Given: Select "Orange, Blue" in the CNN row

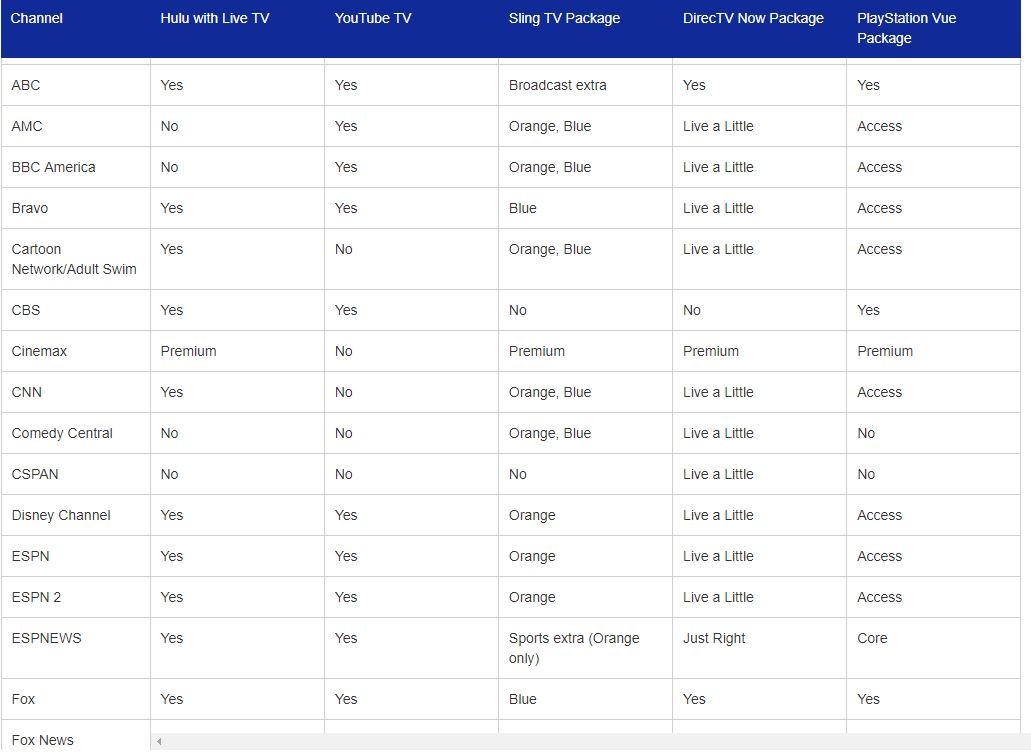Looking at the screenshot, I should (x=550, y=392).
